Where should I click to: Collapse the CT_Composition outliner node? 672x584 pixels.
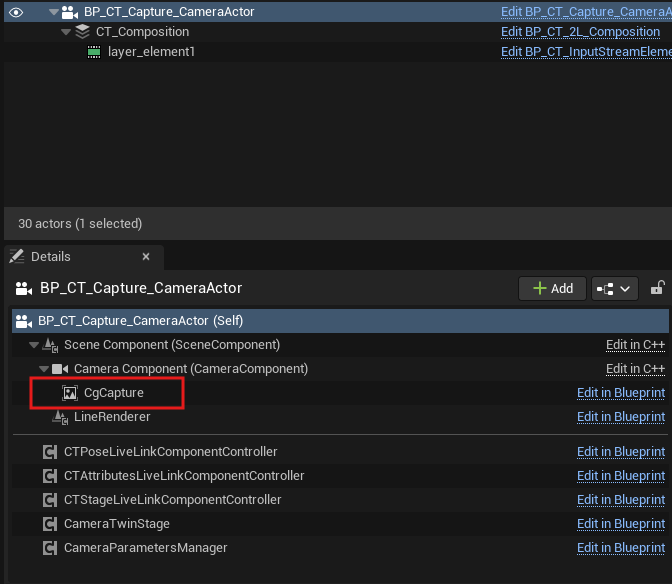pos(66,32)
